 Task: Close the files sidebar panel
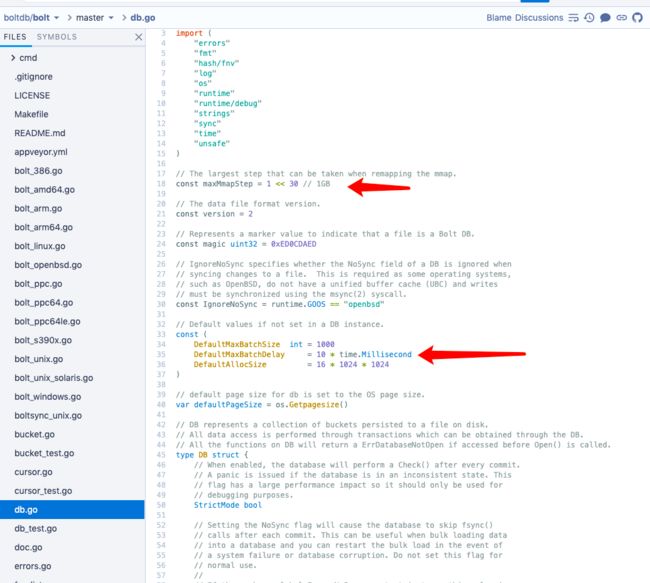tap(138, 37)
